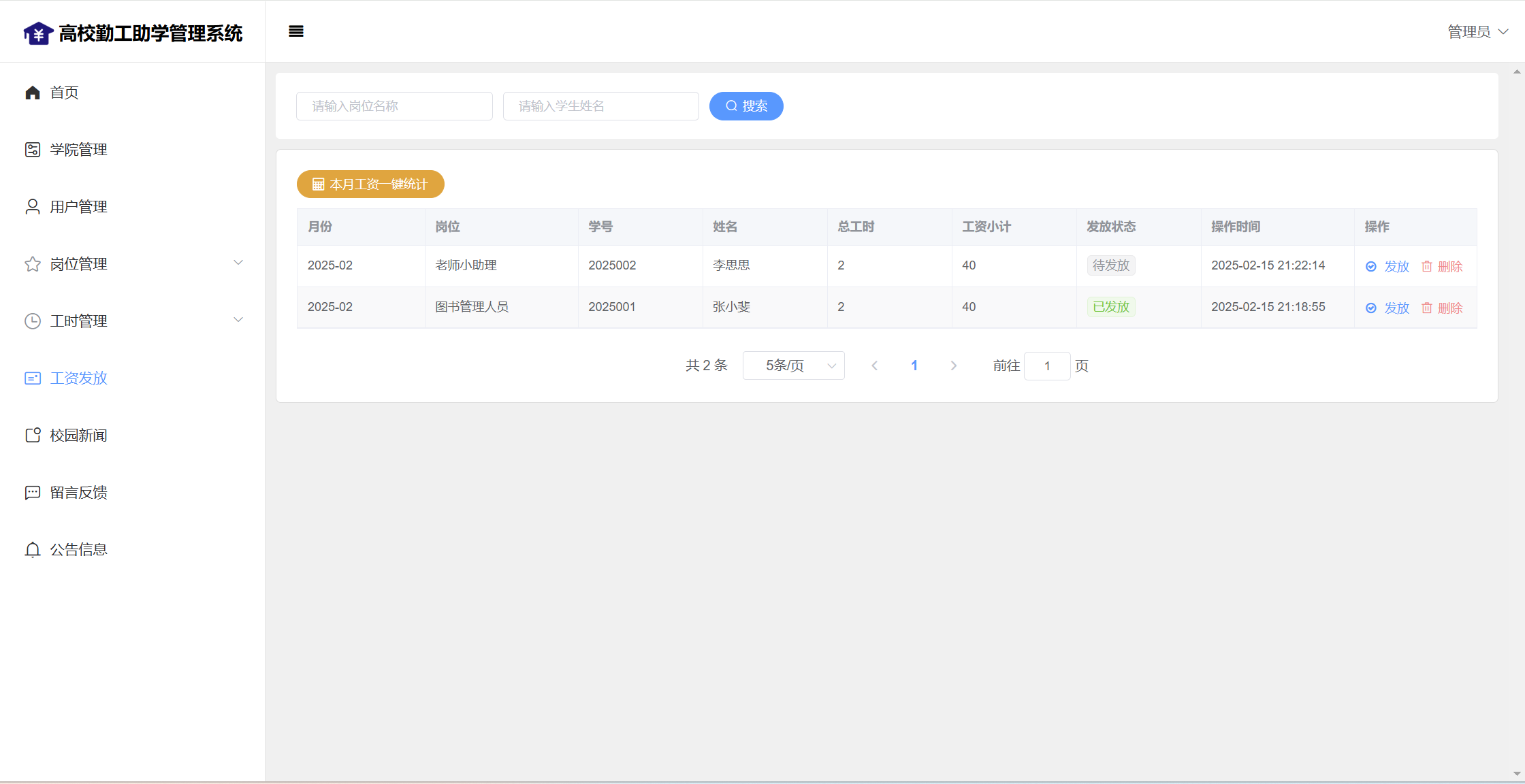Click the home icon beside 首页

(x=33, y=93)
